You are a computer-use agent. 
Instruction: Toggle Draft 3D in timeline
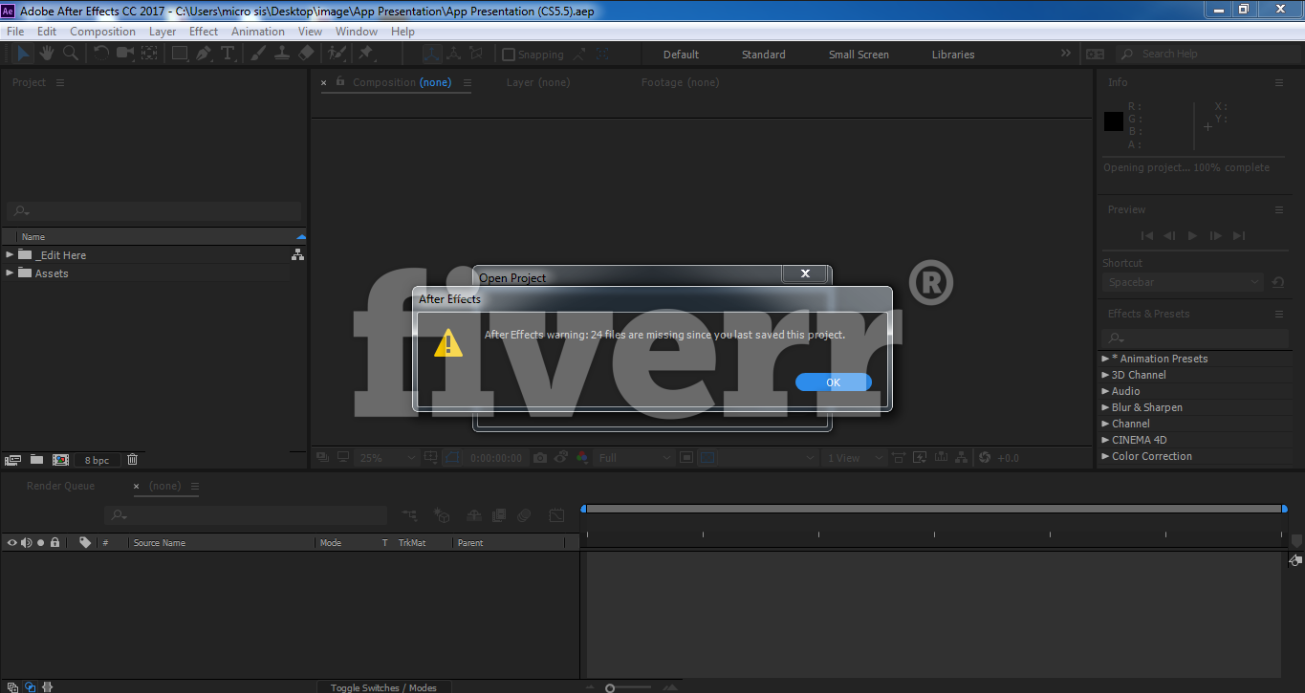tap(441, 515)
